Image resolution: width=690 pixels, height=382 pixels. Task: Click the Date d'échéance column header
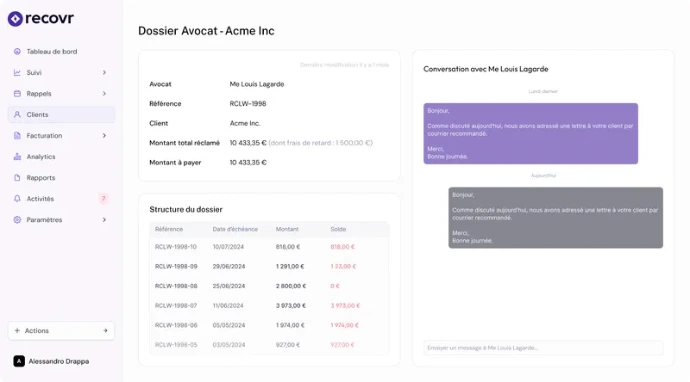tap(235, 229)
